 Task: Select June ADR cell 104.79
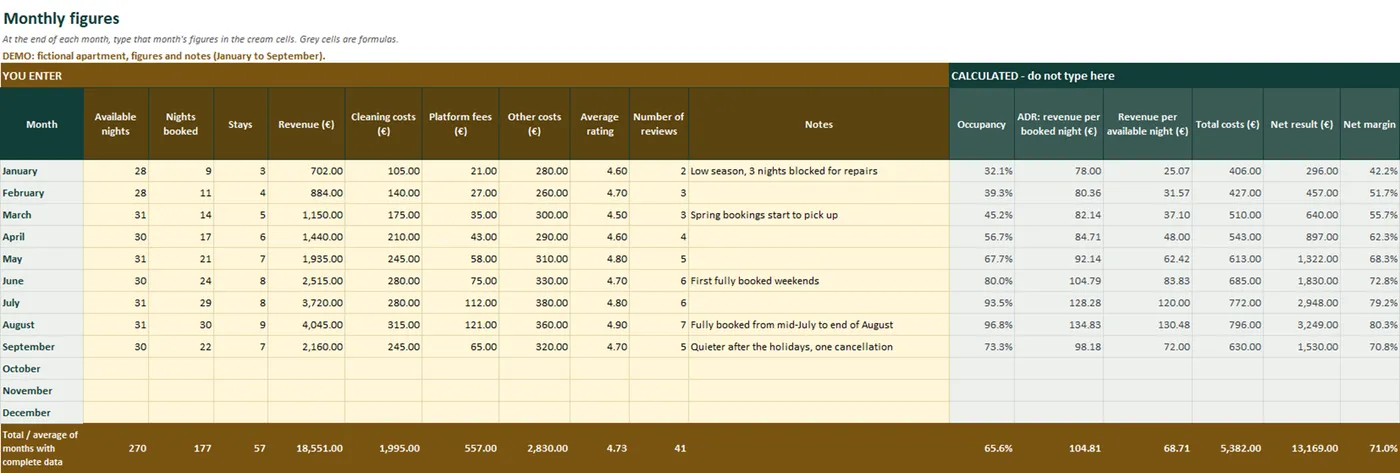[1059, 281]
